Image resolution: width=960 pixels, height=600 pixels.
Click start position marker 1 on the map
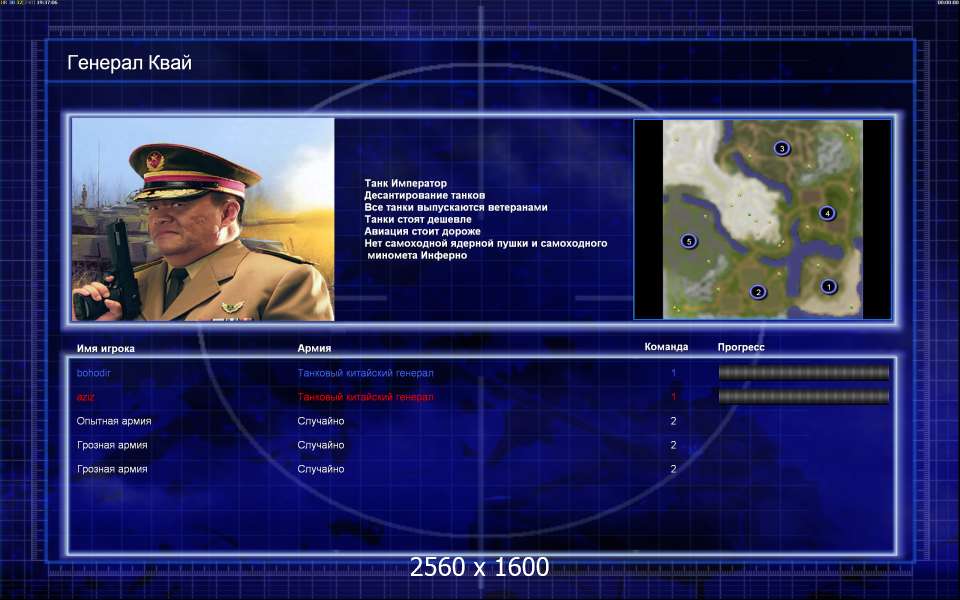click(x=828, y=286)
